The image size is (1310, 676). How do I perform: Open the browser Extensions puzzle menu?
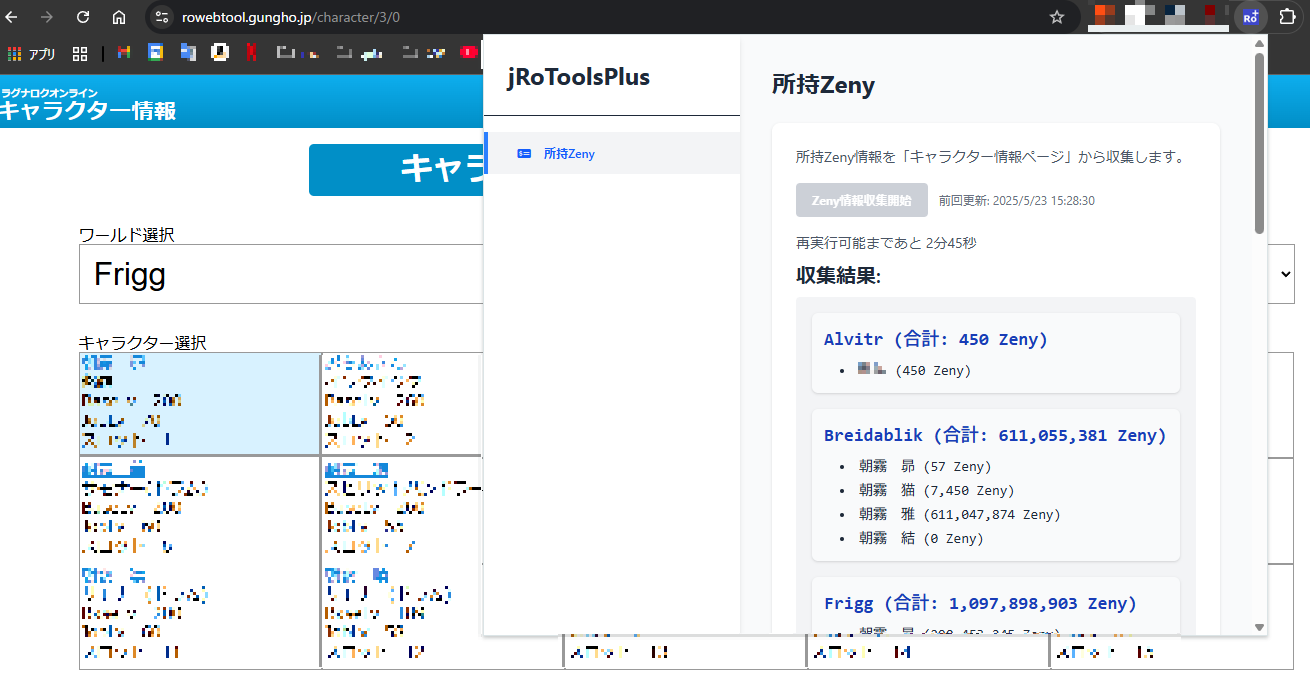(1287, 17)
